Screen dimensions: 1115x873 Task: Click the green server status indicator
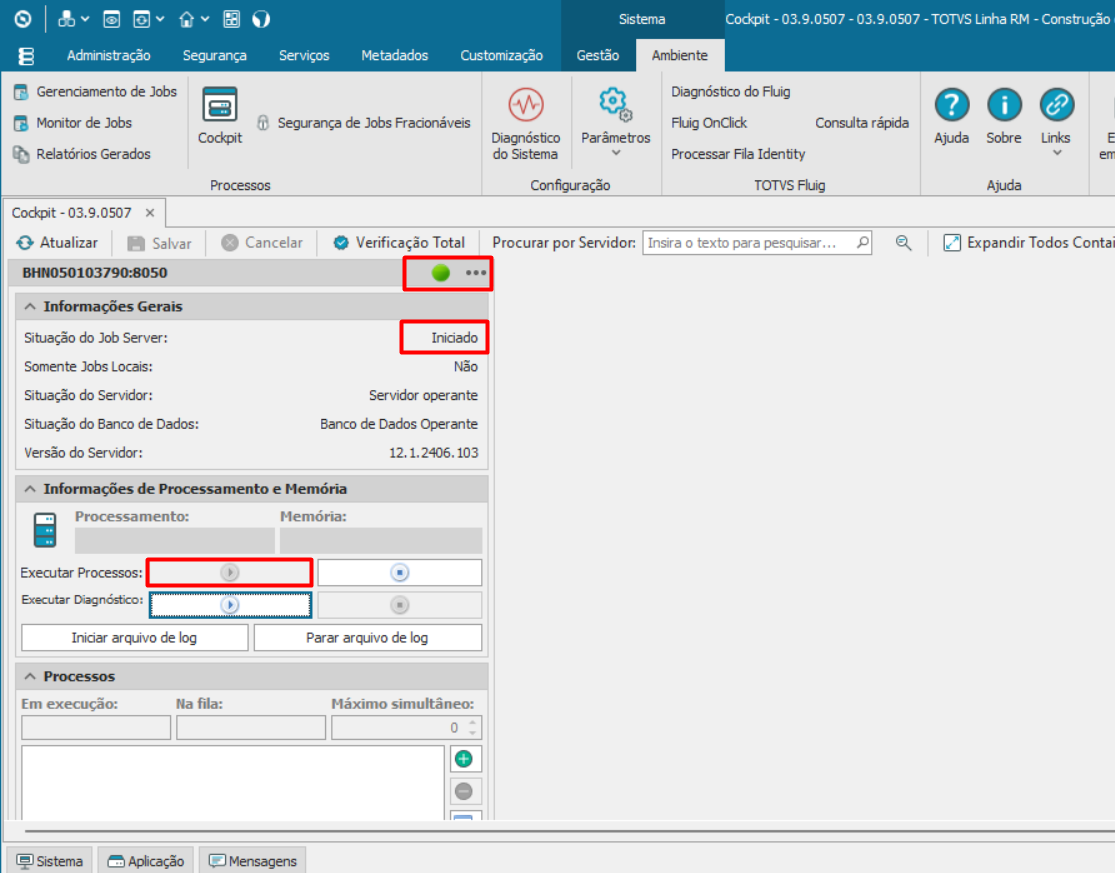click(x=441, y=272)
